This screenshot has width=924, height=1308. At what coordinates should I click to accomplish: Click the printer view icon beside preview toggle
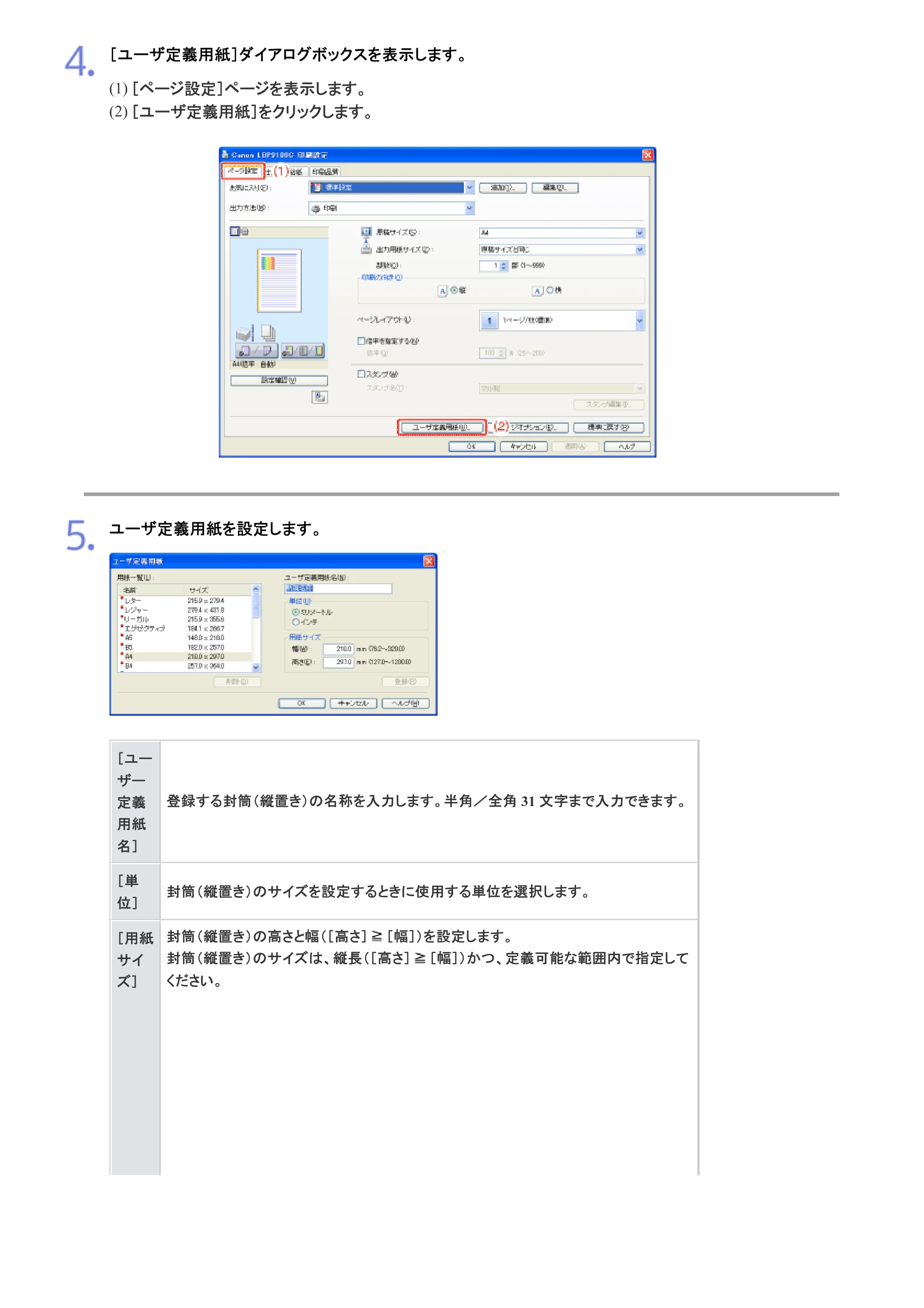[244, 231]
